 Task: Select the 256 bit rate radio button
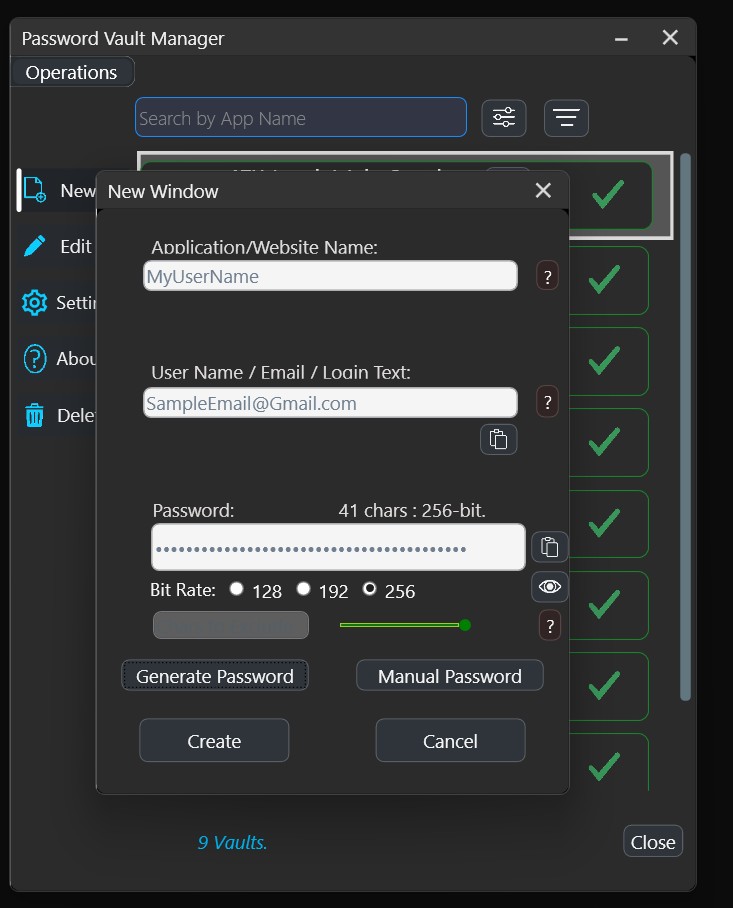pos(369,589)
